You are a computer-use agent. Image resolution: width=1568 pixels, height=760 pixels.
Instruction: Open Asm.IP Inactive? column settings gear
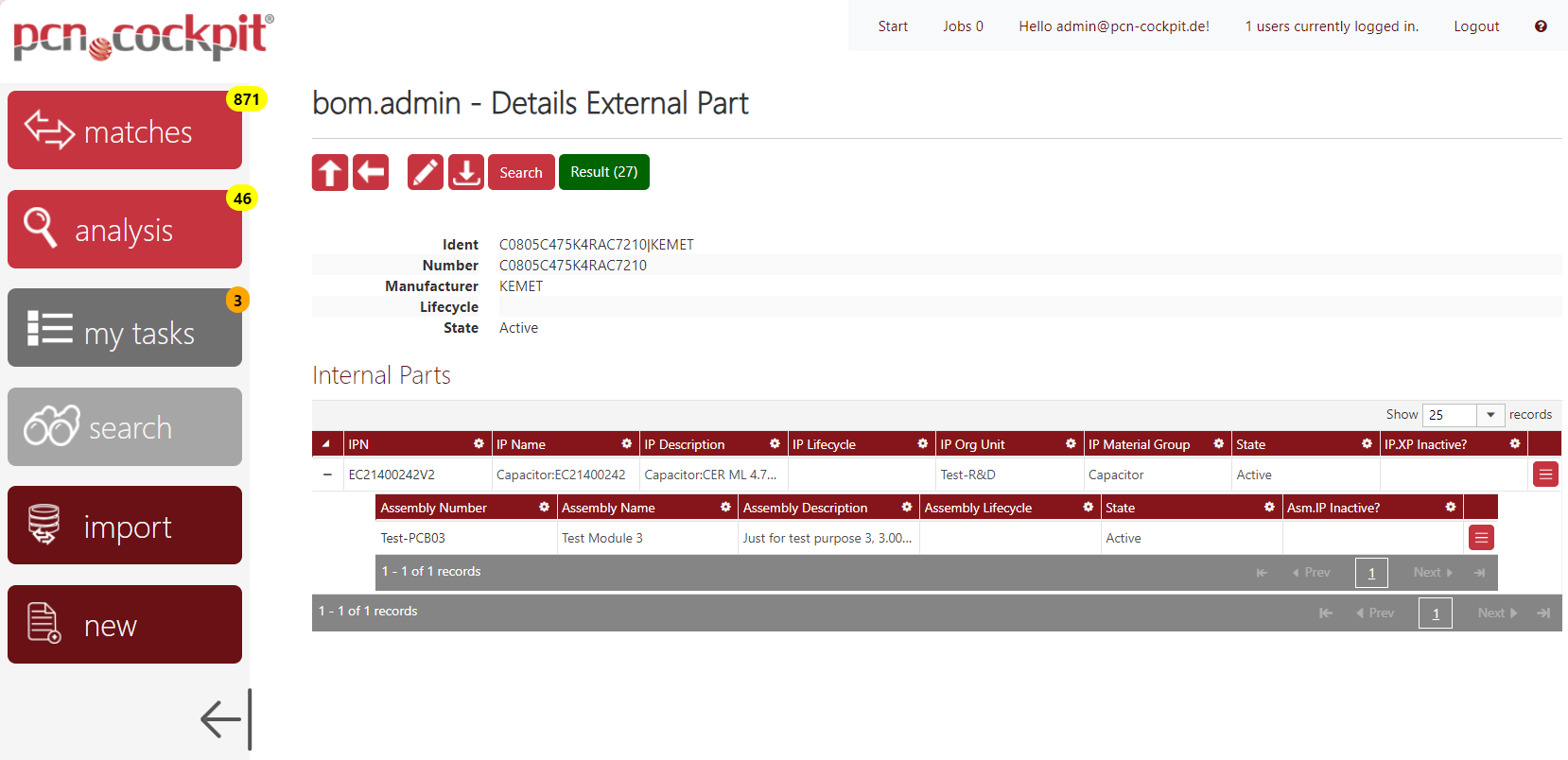pos(1450,507)
